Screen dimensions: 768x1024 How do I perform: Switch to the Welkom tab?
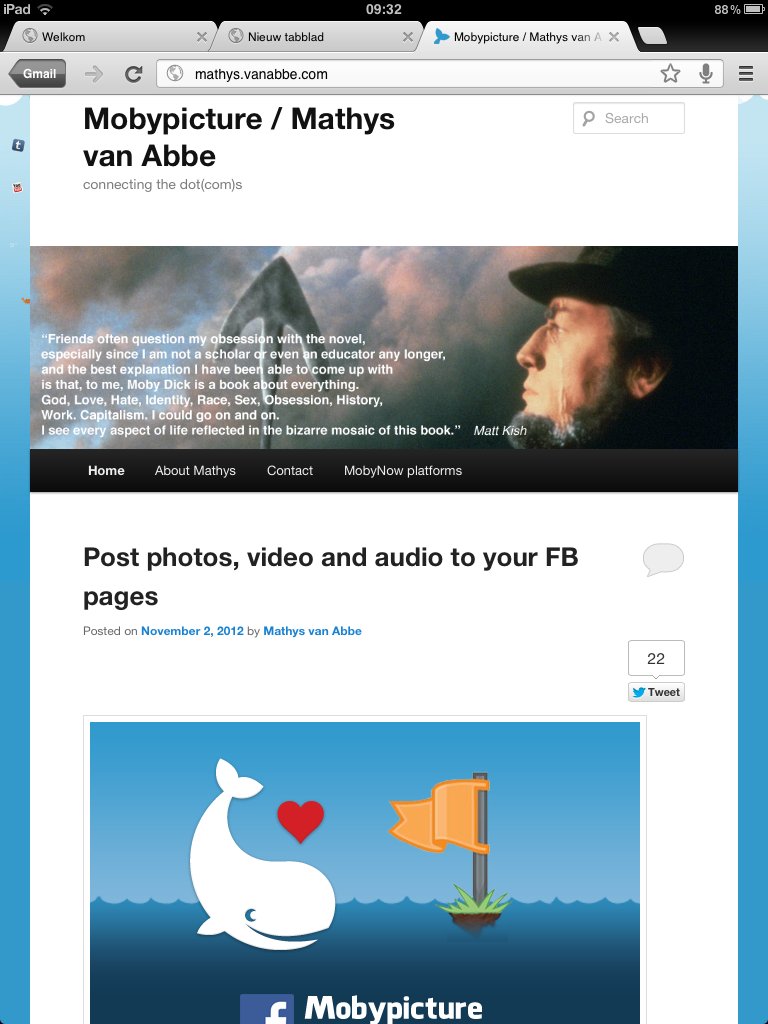click(110, 37)
